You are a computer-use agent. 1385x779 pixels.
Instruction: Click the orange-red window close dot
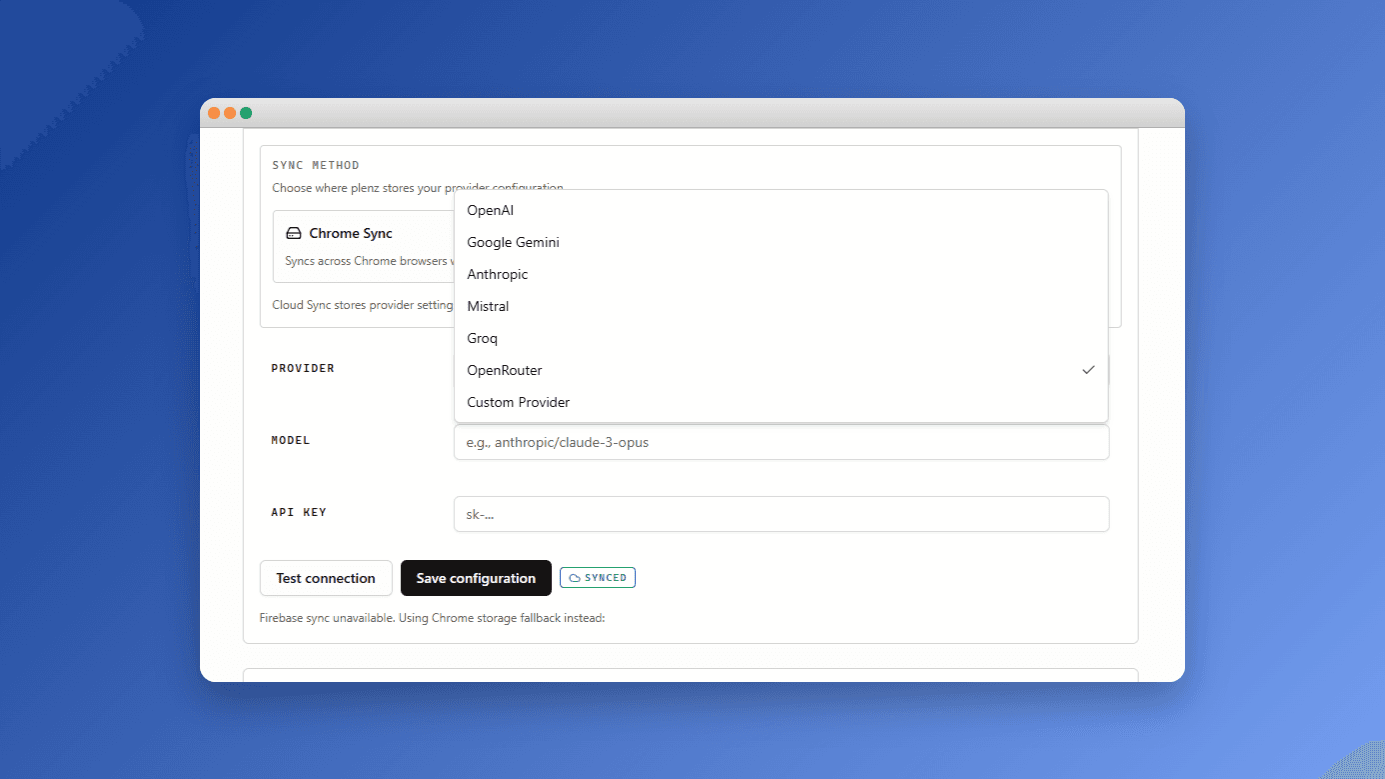214,113
